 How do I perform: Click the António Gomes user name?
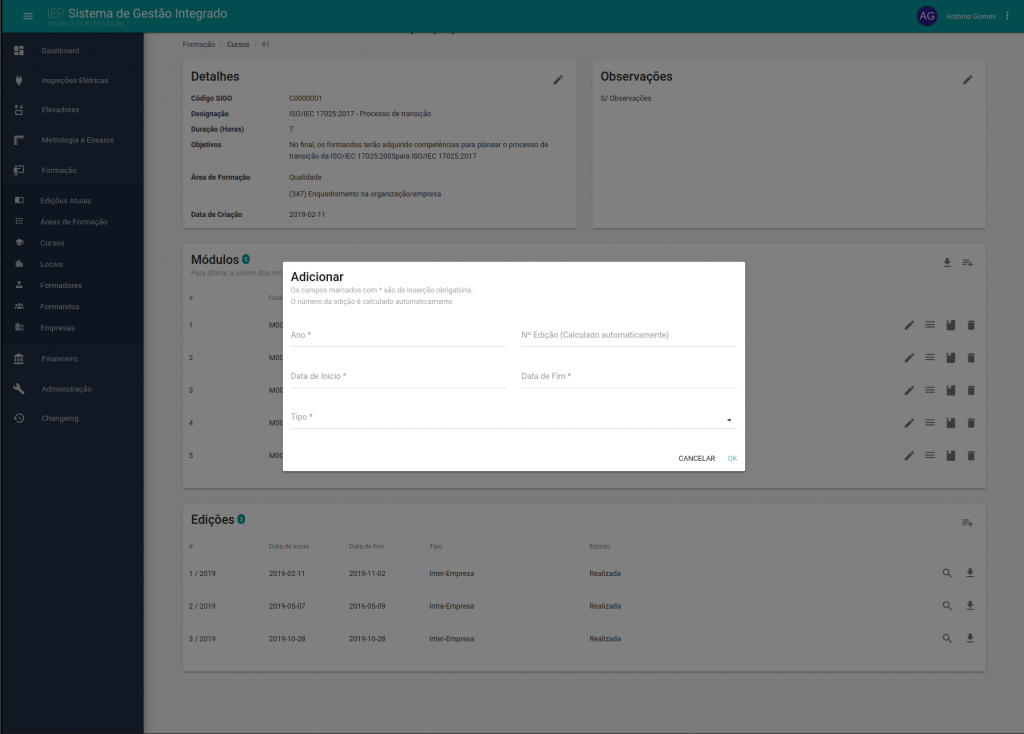click(x=970, y=16)
